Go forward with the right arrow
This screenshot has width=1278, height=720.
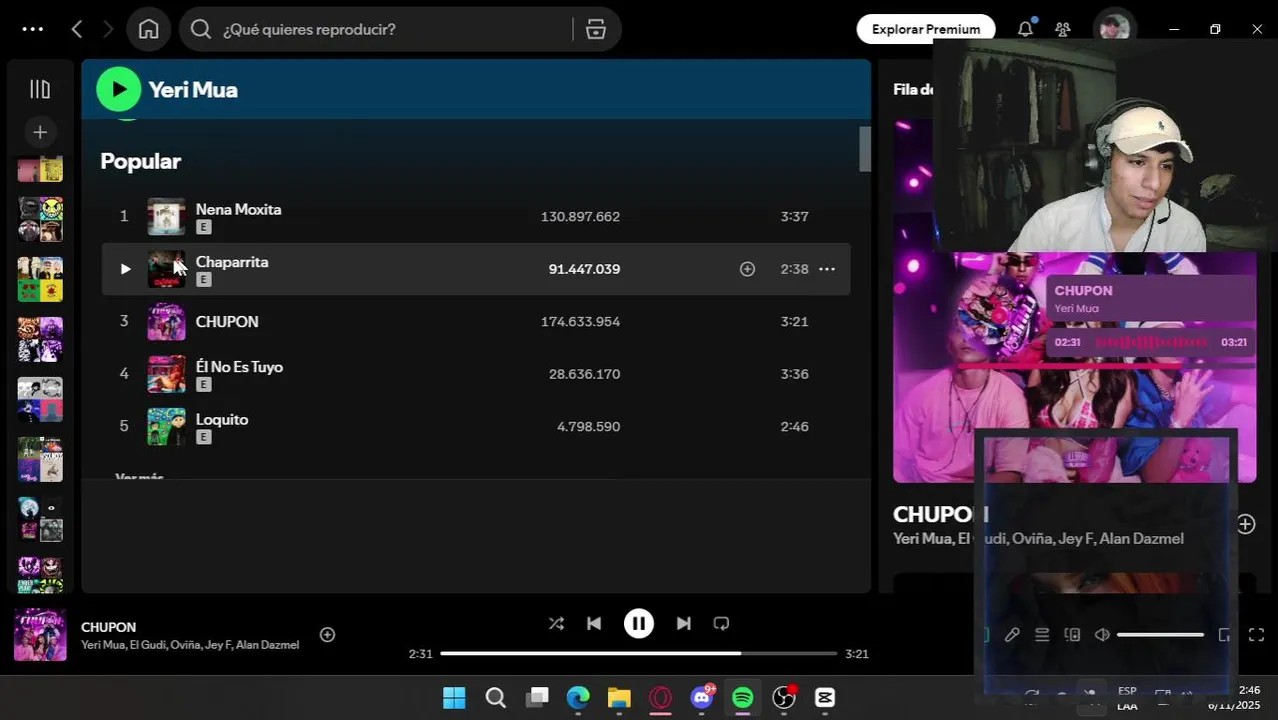108,29
